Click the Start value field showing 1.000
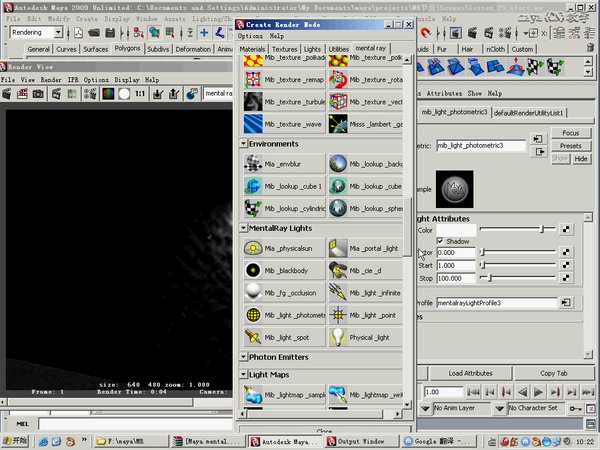 (455, 265)
